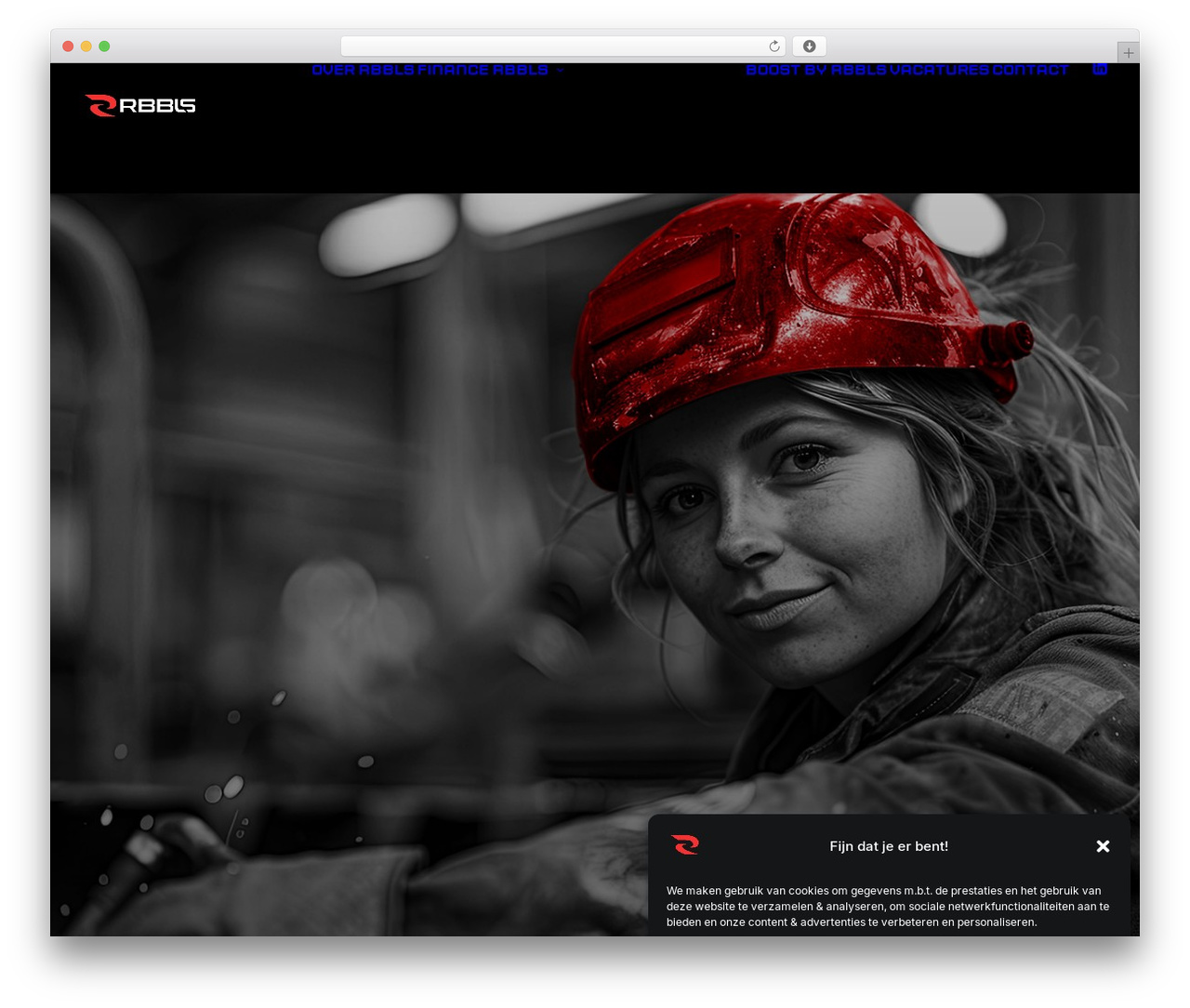Open the FINANCE menu item
This screenshot has height=1008, width=1190.
pyautogui.click(x=452, y=70)
